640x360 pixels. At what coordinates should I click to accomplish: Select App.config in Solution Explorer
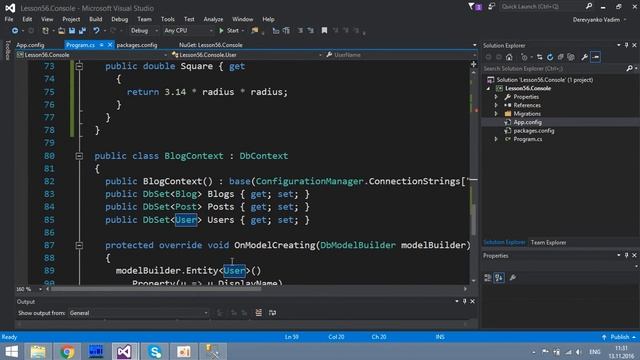click(x=527, y=122)
